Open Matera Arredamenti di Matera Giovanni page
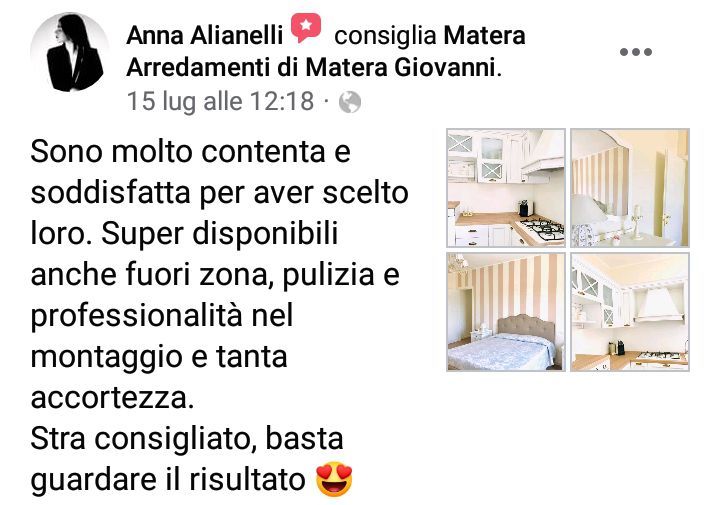The height and width of the screenshot is (505, 720). click(326, 51)
